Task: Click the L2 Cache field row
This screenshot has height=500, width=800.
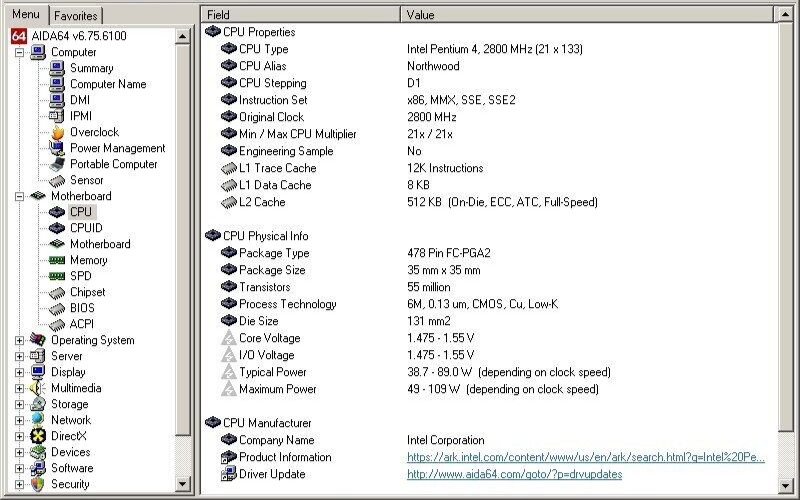Action: click(262, 202)
